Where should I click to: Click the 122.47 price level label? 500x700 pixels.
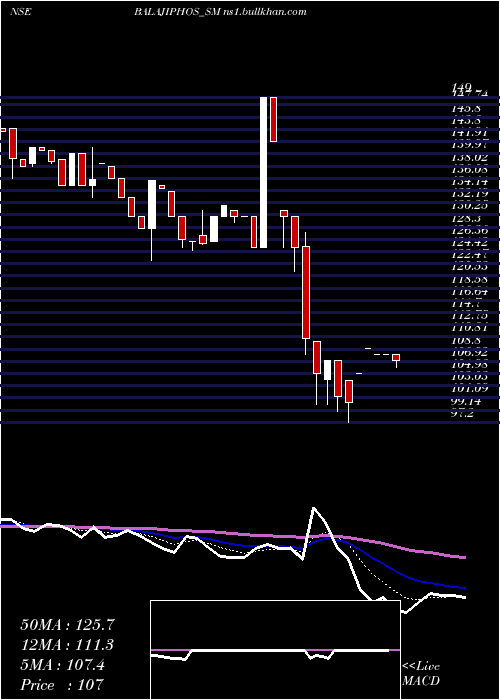pyautogui.click(x=470, y=255)
